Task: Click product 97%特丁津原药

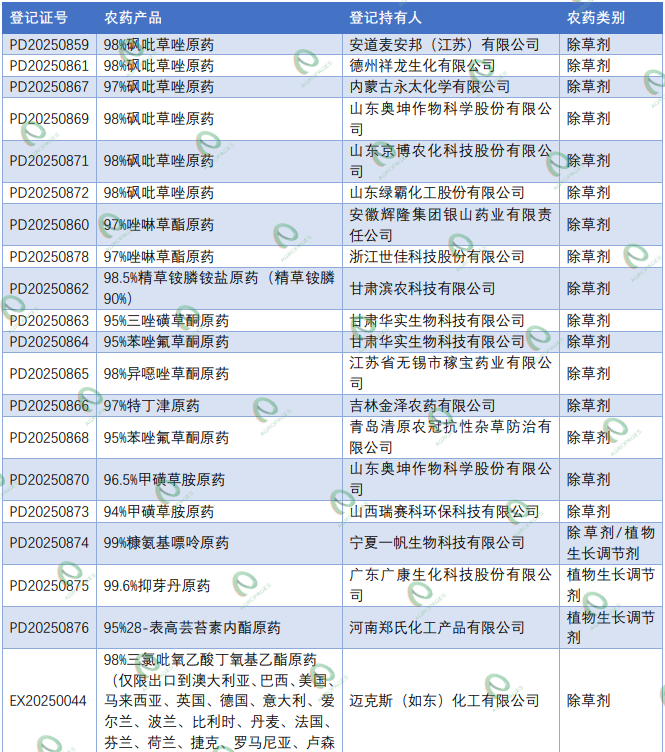Action: (152, 406)
